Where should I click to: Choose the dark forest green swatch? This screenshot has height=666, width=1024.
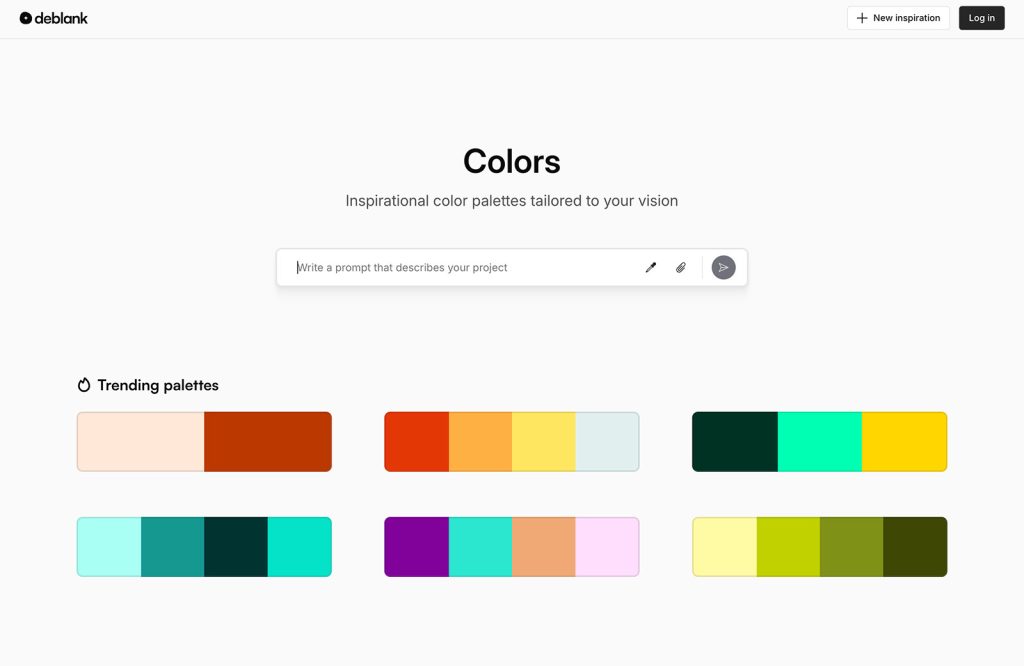pyautogui.click(x=734, y=441)
